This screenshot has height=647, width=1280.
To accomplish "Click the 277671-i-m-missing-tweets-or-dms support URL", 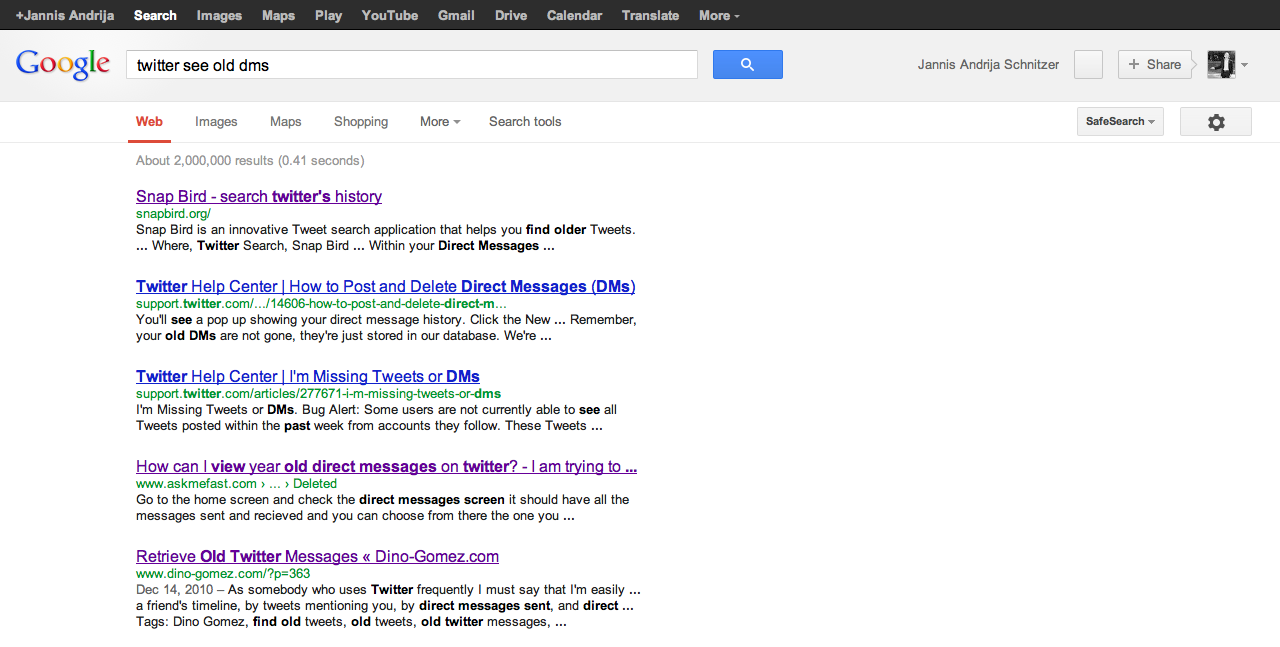I will pyautogui.click(x=318, y=393).
